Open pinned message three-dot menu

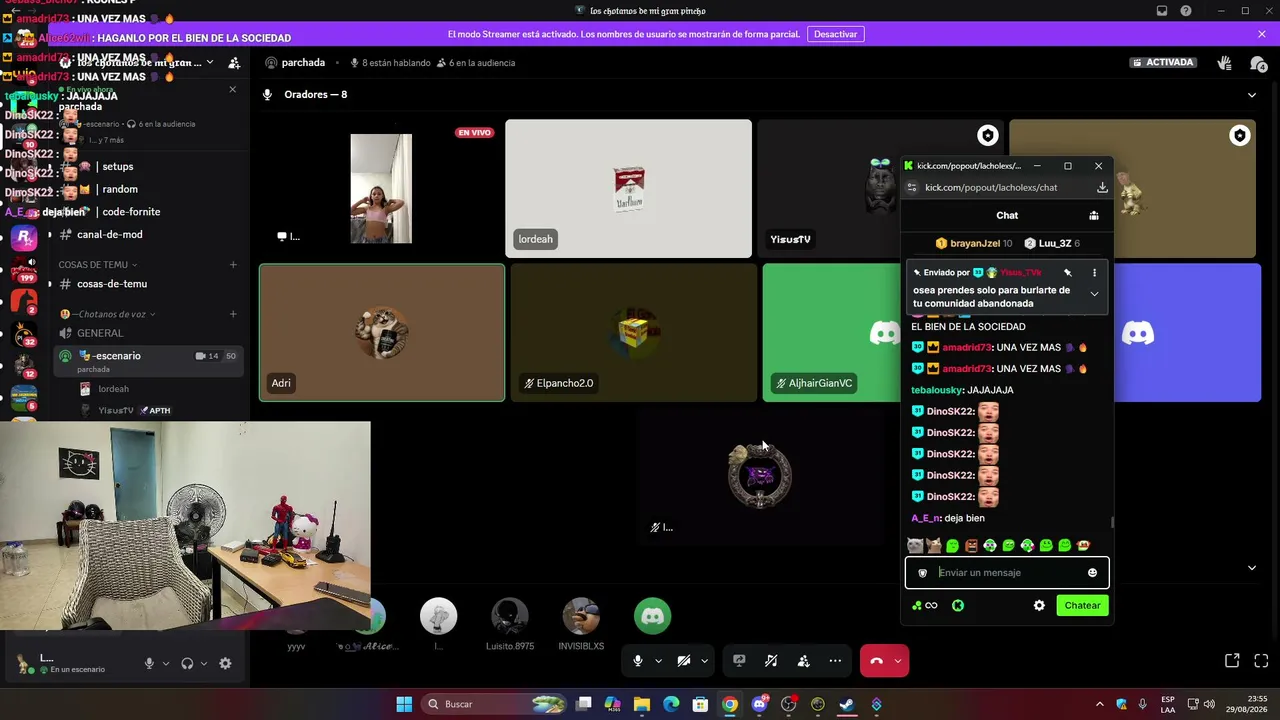click(1094, 273)
